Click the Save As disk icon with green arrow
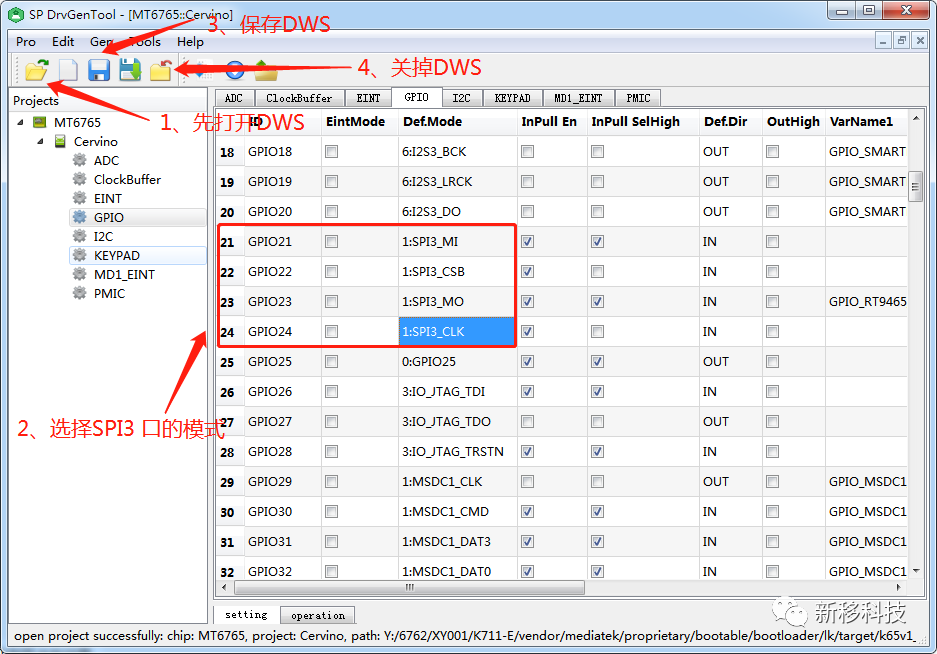937x654 pixels. point(130,70)
